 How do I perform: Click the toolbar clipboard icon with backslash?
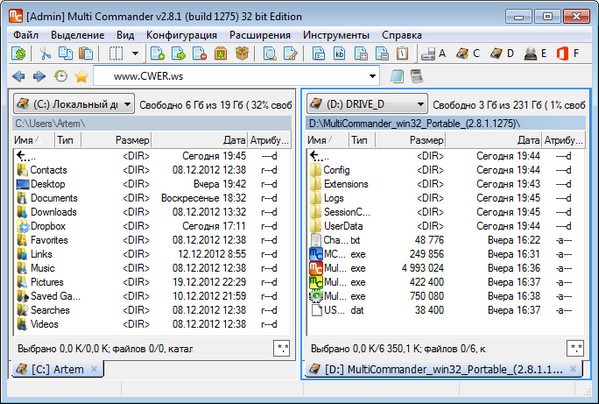coord(402,53)
